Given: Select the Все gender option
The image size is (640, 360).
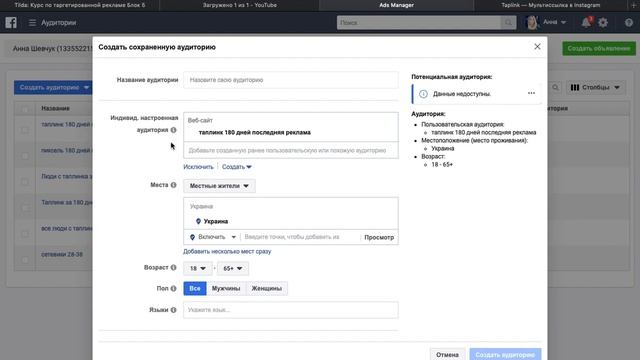Looking at the screenshot, I should point(195,288).
